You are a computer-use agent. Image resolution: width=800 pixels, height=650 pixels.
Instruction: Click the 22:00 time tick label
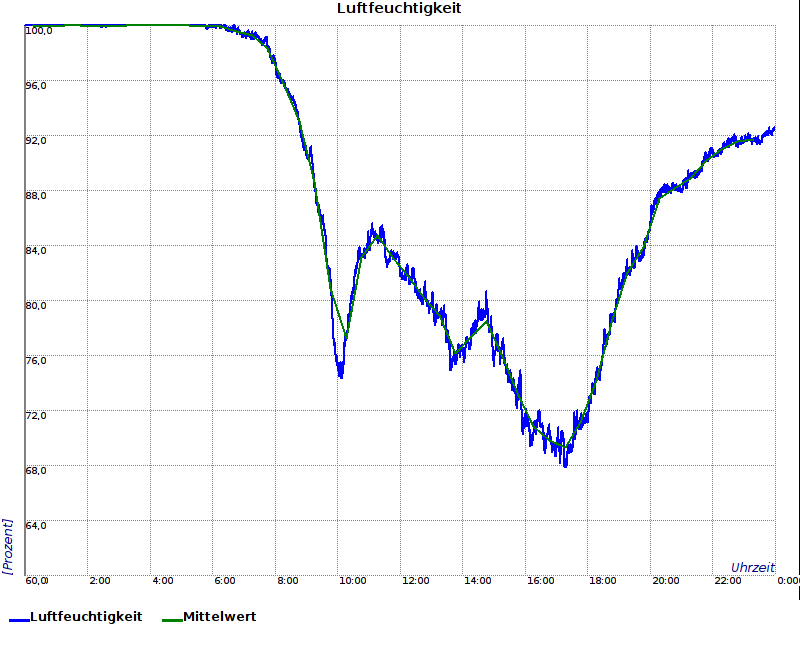(728, 581)
